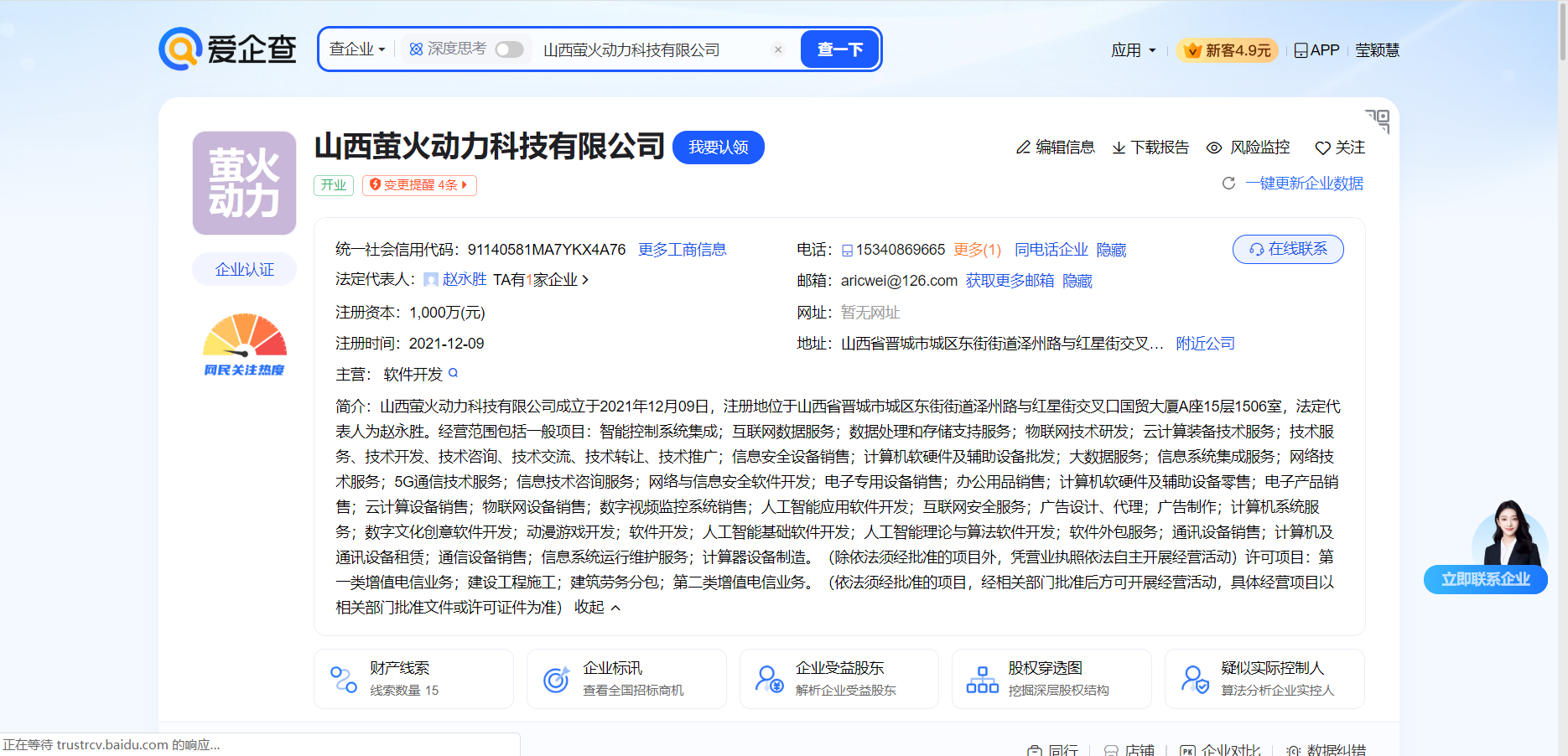
Task: Click the 企业对比 tool at bottom
Action: click(x=1220, y=749)
